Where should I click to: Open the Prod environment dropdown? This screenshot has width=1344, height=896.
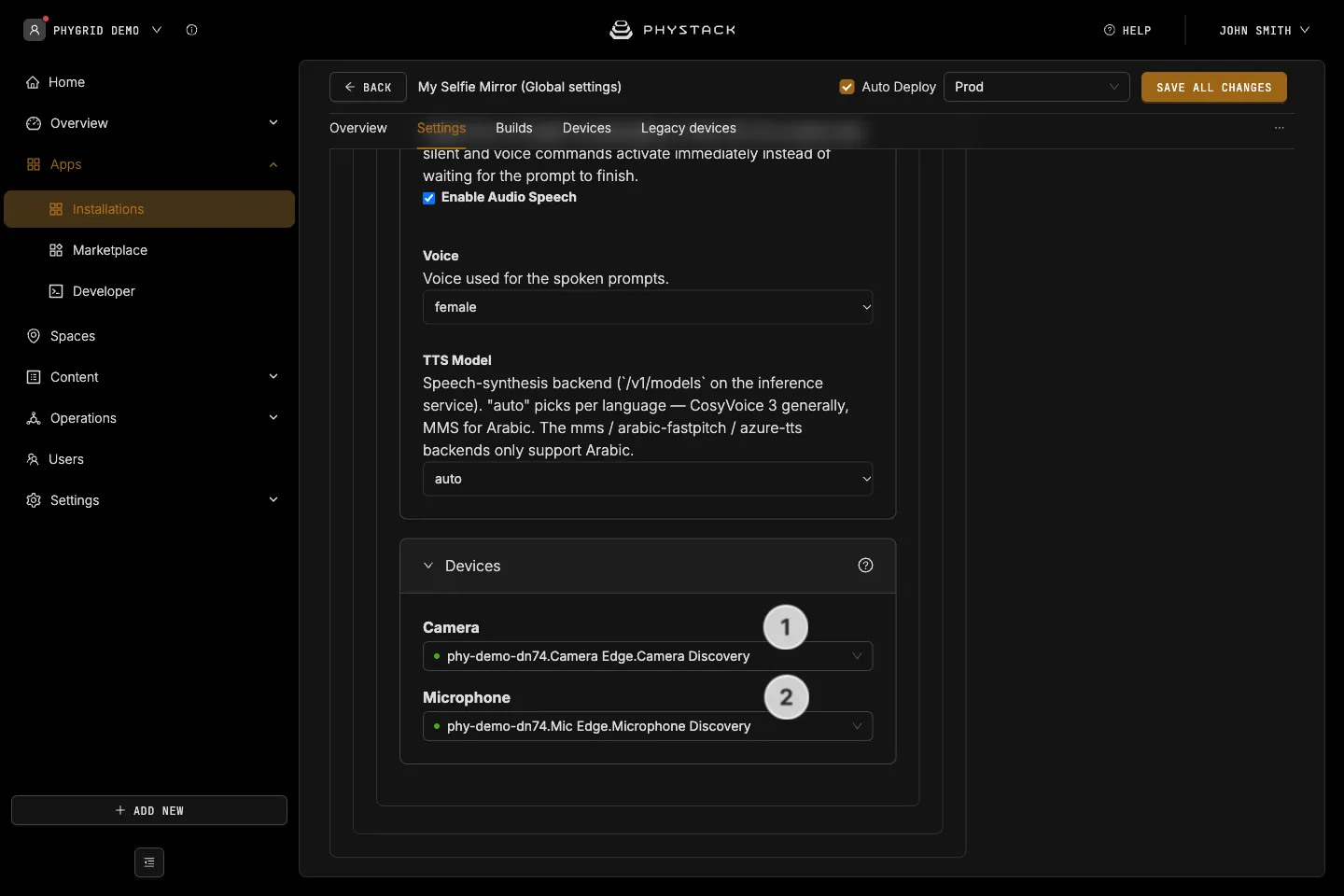(1037, 87)
